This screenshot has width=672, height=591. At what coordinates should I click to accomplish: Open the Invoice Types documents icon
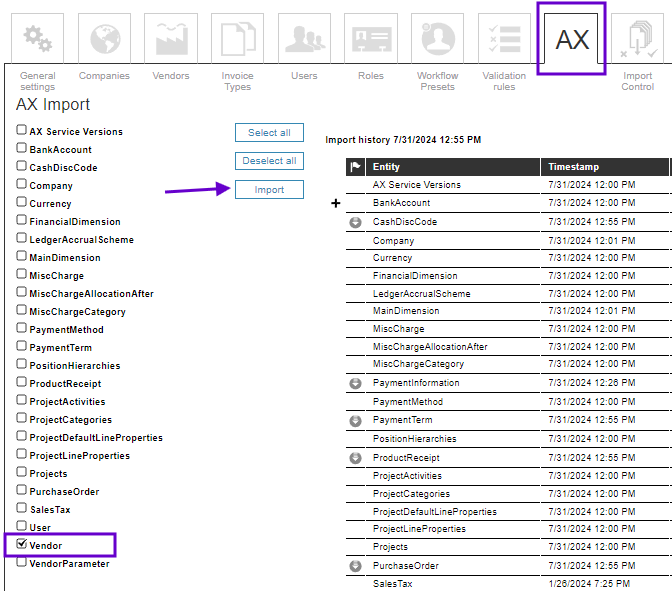click(237, 38)
